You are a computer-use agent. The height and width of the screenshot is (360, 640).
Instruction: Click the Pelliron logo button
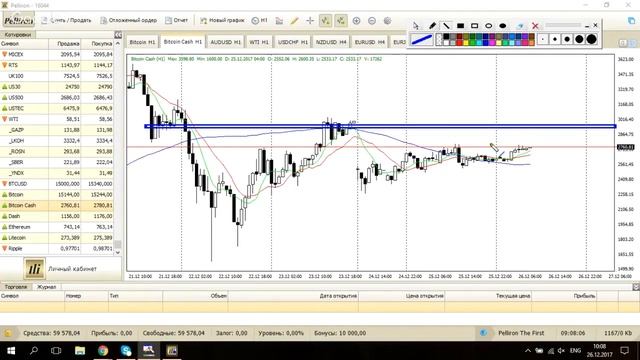[18, 20]
